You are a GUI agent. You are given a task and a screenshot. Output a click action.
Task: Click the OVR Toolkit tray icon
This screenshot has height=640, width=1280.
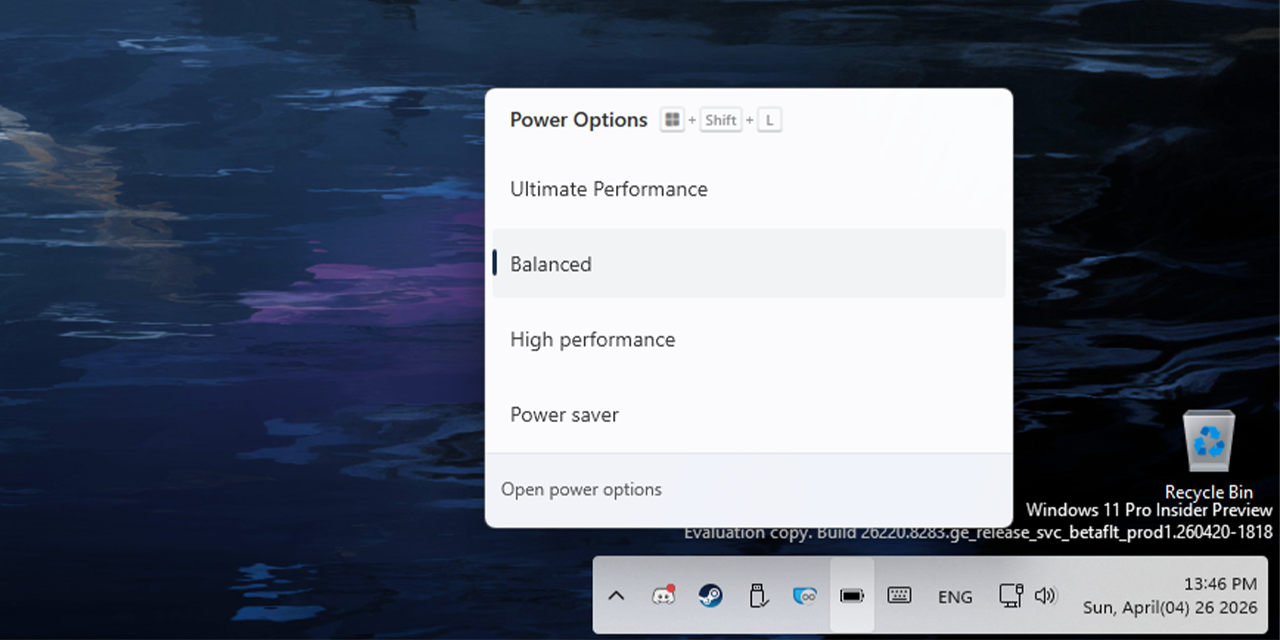[x=806, y=595]
